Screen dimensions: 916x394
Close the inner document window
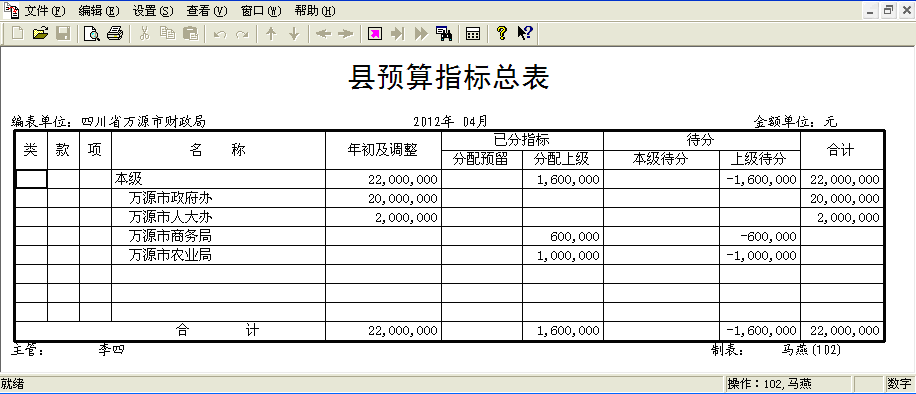click(x=906, y=11)
